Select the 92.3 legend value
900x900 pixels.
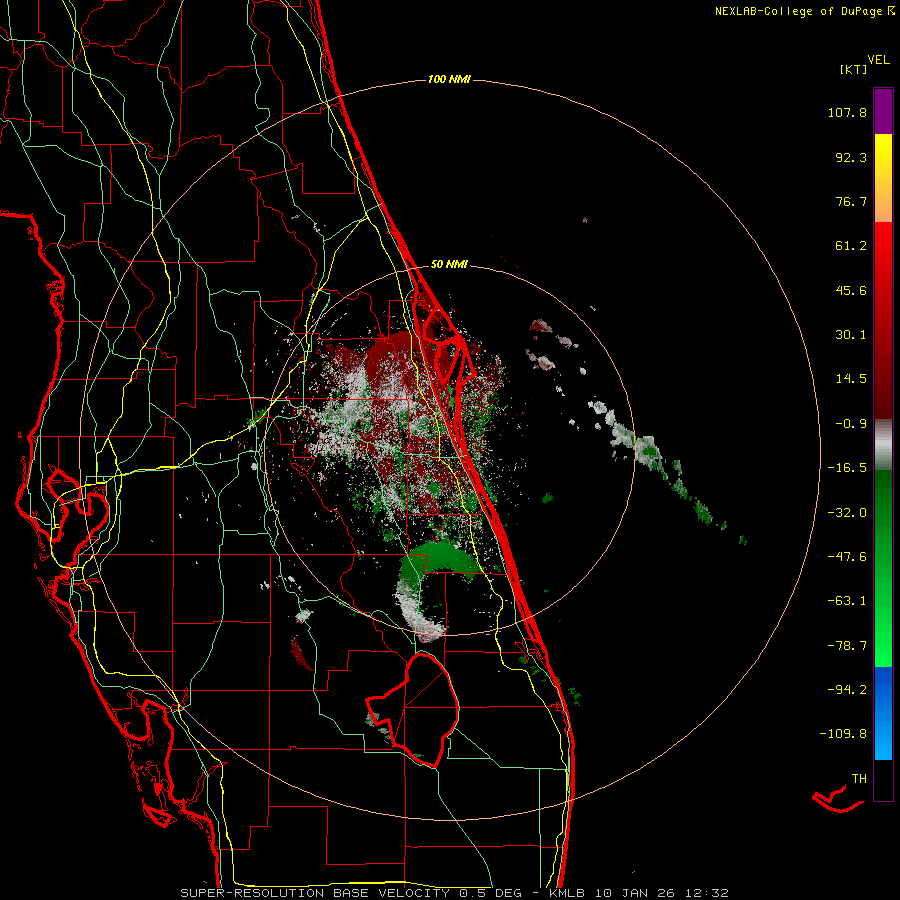851,157
